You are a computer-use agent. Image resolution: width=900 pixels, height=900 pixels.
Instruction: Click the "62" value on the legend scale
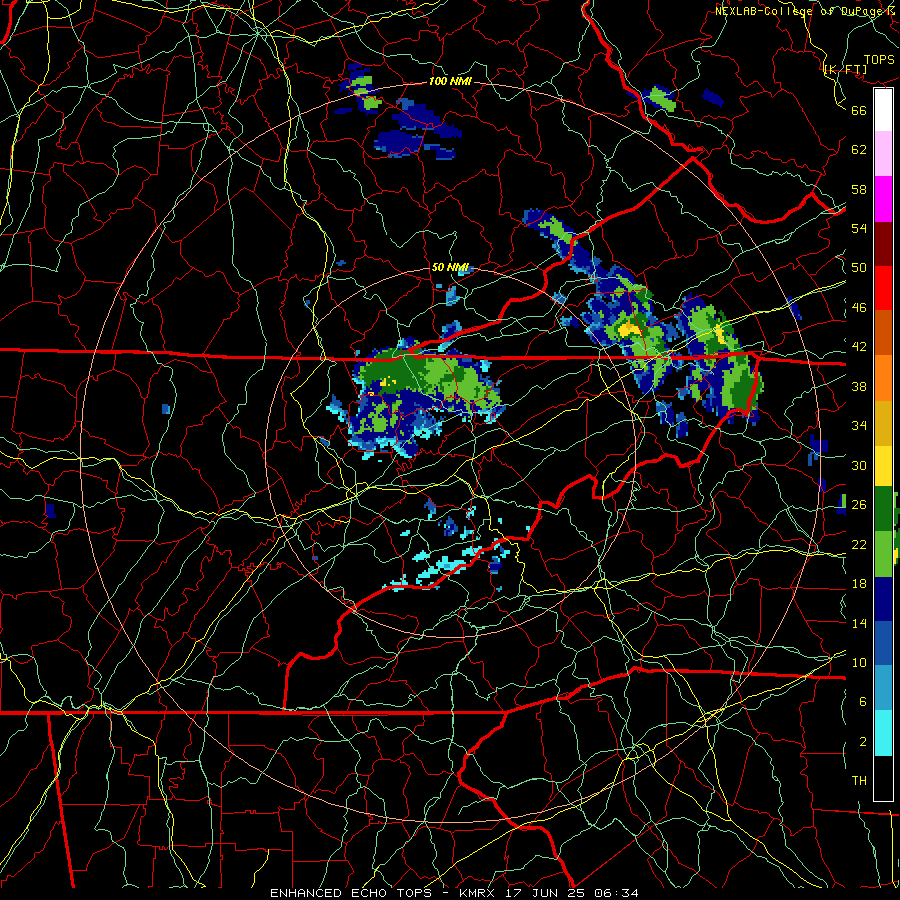pos(859,150)
